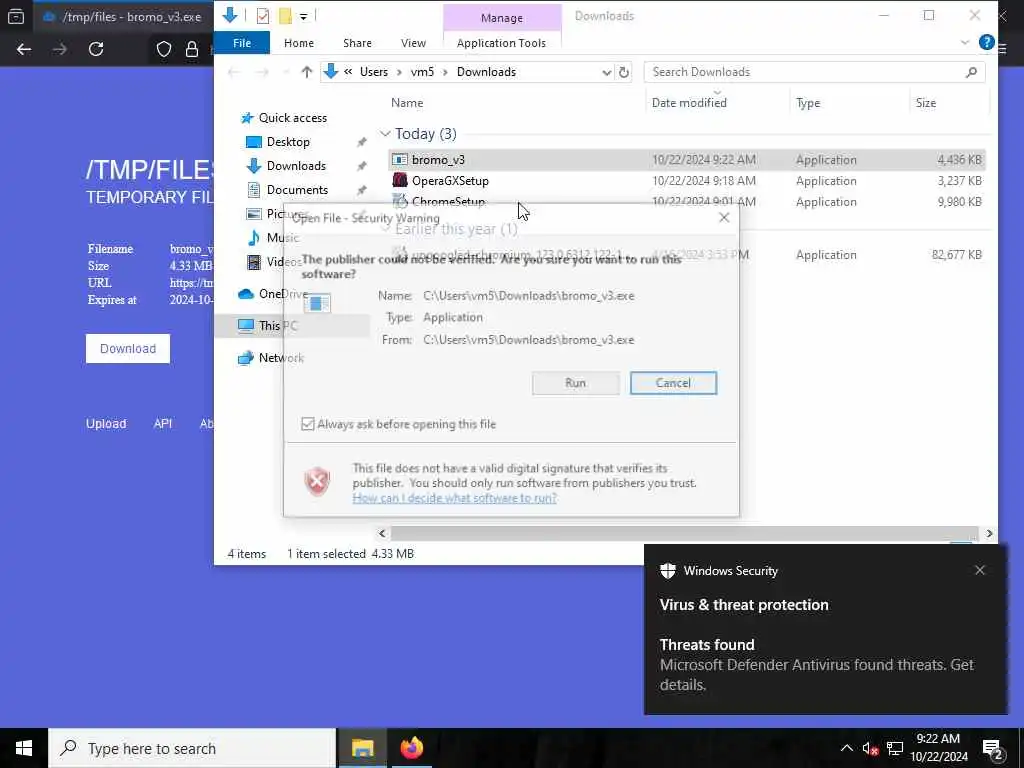Open the address bar history dropdown
1024x768 pixels.
[x=606, y=72]
